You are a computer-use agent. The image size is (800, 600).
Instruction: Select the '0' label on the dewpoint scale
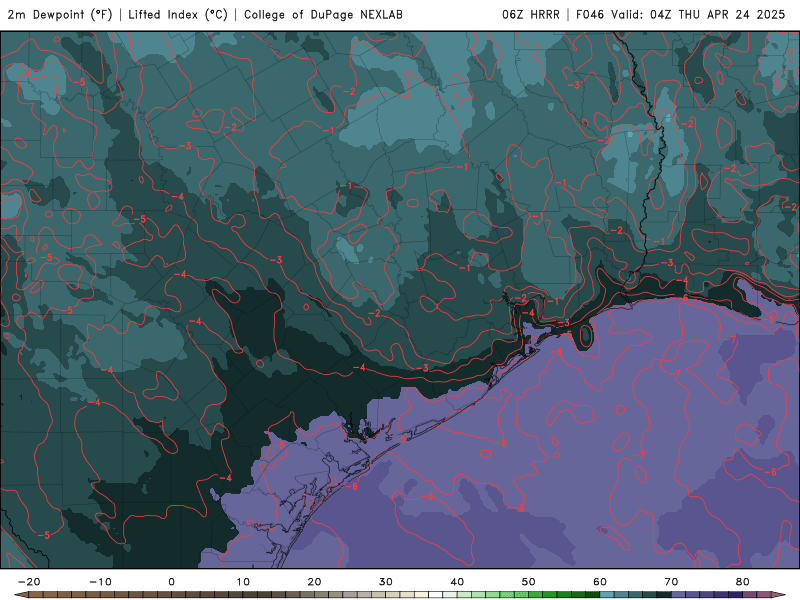[x=171, y=582]
